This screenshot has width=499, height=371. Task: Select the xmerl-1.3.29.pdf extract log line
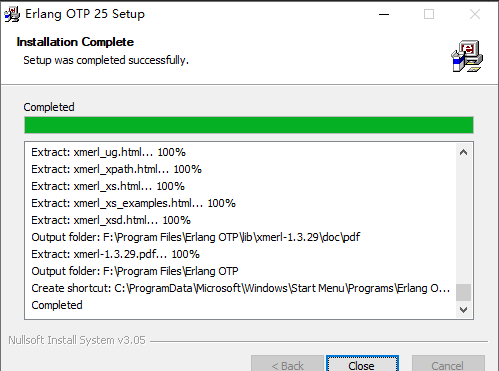click(115, 254)
